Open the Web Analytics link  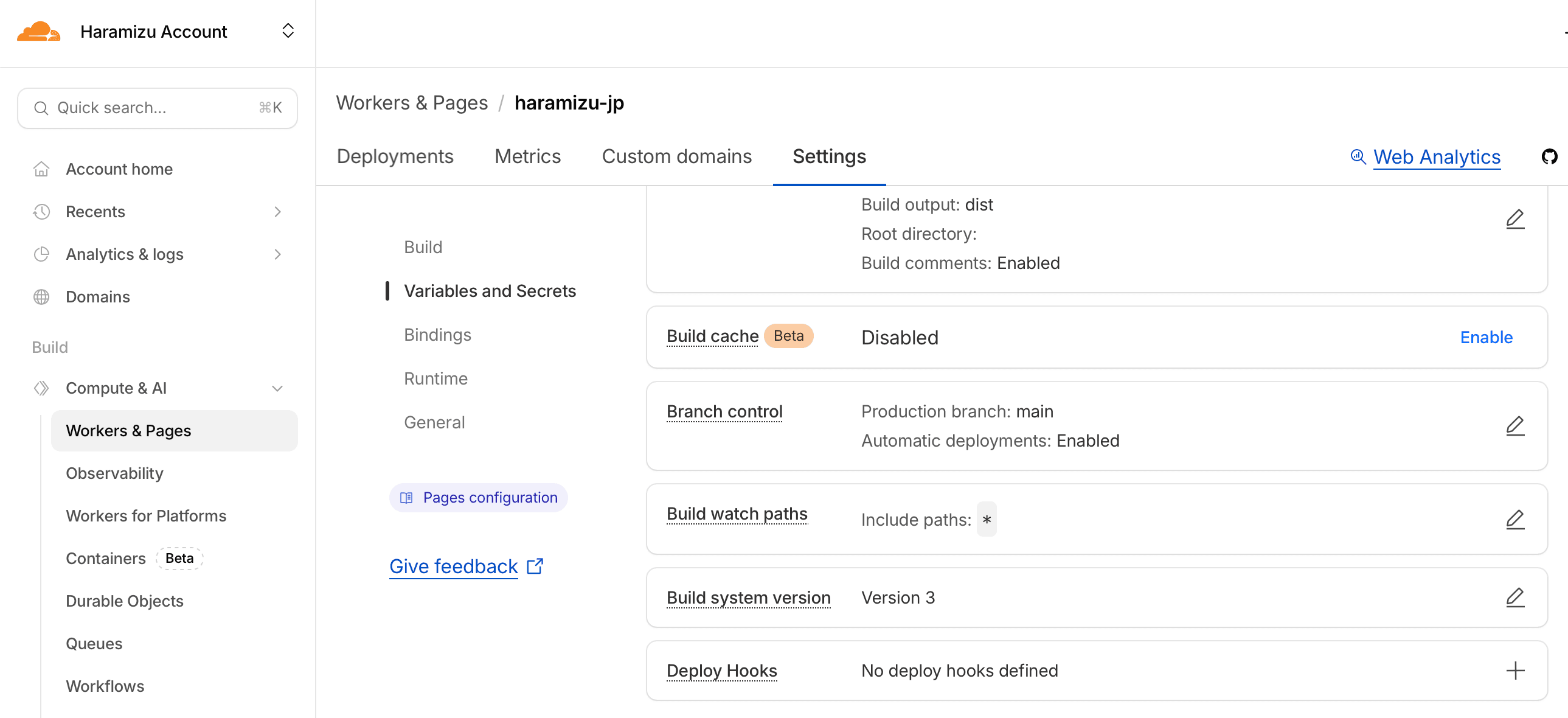[x=1436, y=156]
